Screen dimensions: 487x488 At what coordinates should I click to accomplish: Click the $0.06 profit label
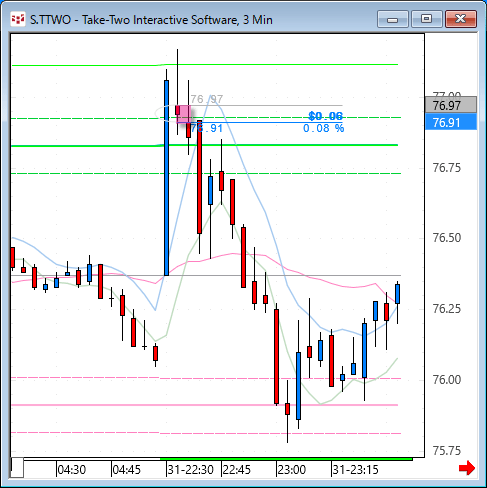click(325, 116)
